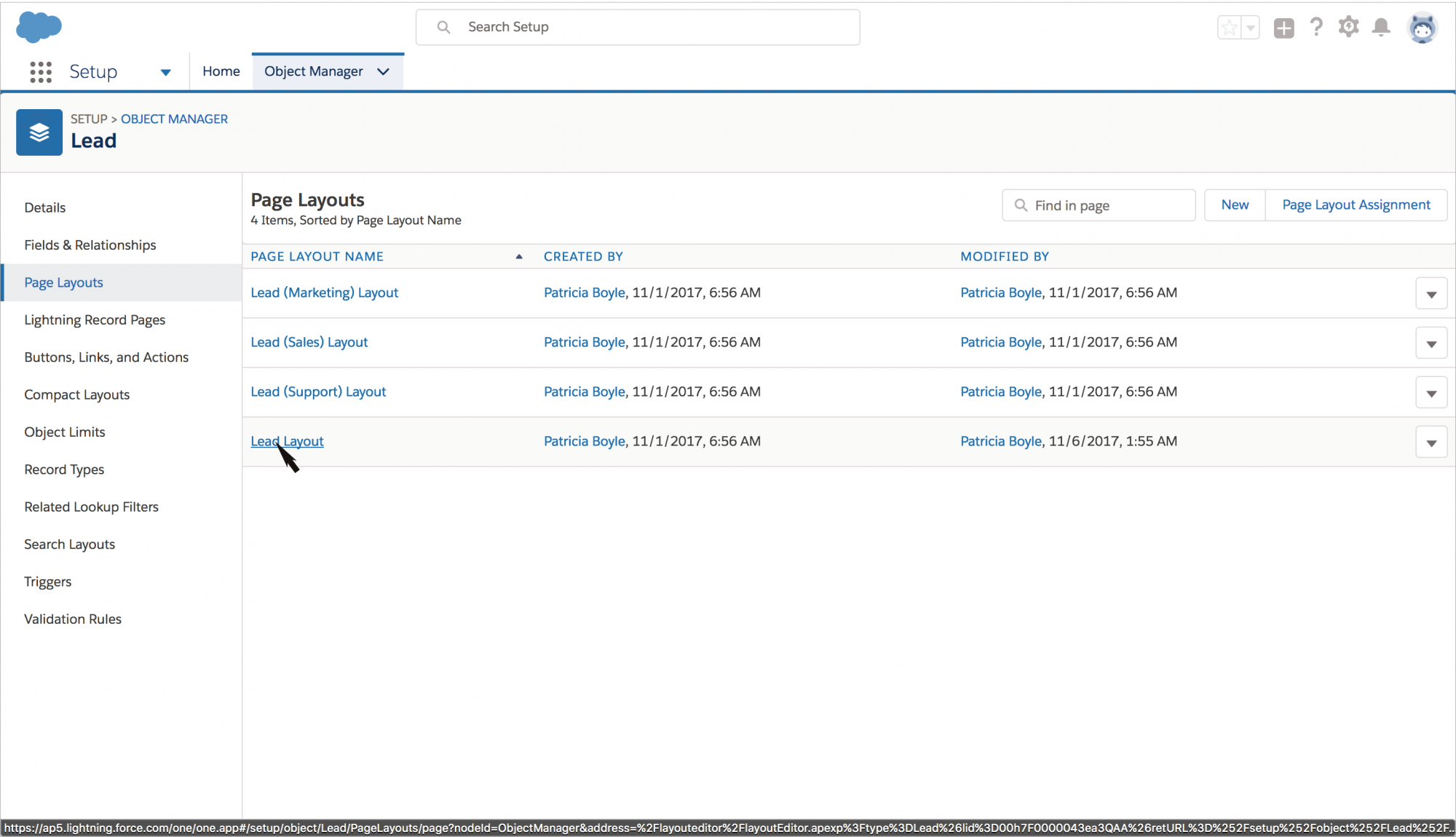Open the global actions plus icon
This screenshot has width=1456, height=837.
[x=1283, y=28]
